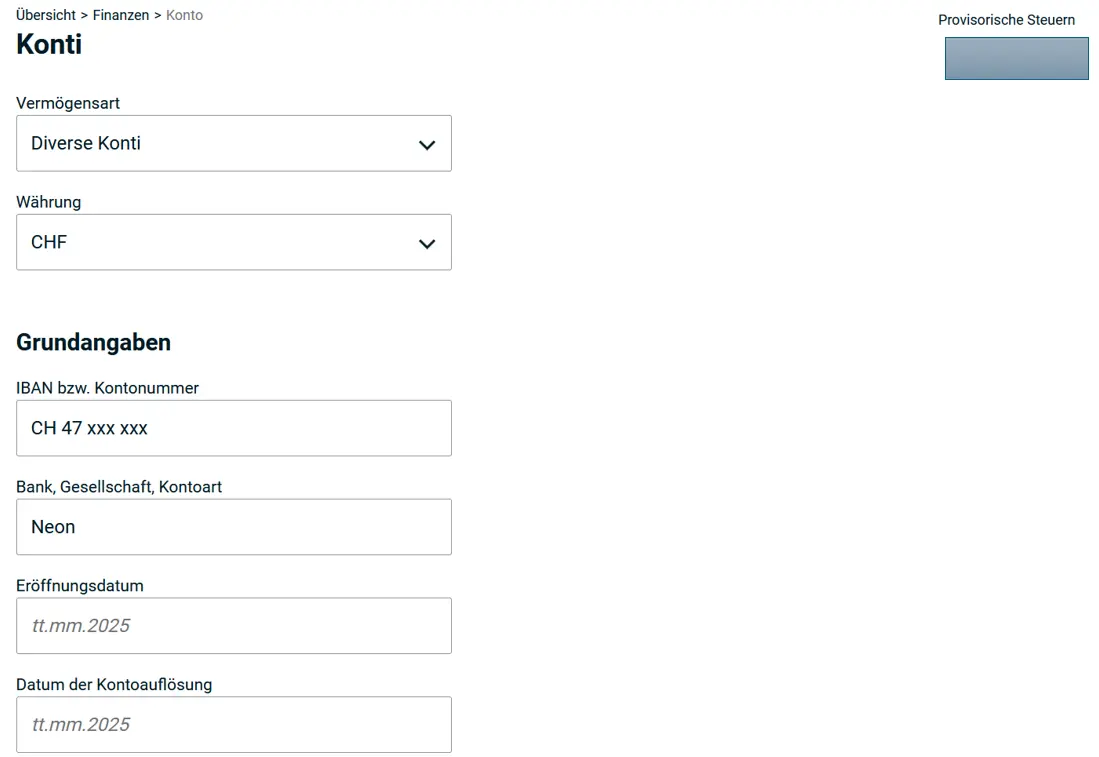The width and height of the screenshot is (1099, 757).
Task: Click the Währung field label
Action: coord(48,202)
